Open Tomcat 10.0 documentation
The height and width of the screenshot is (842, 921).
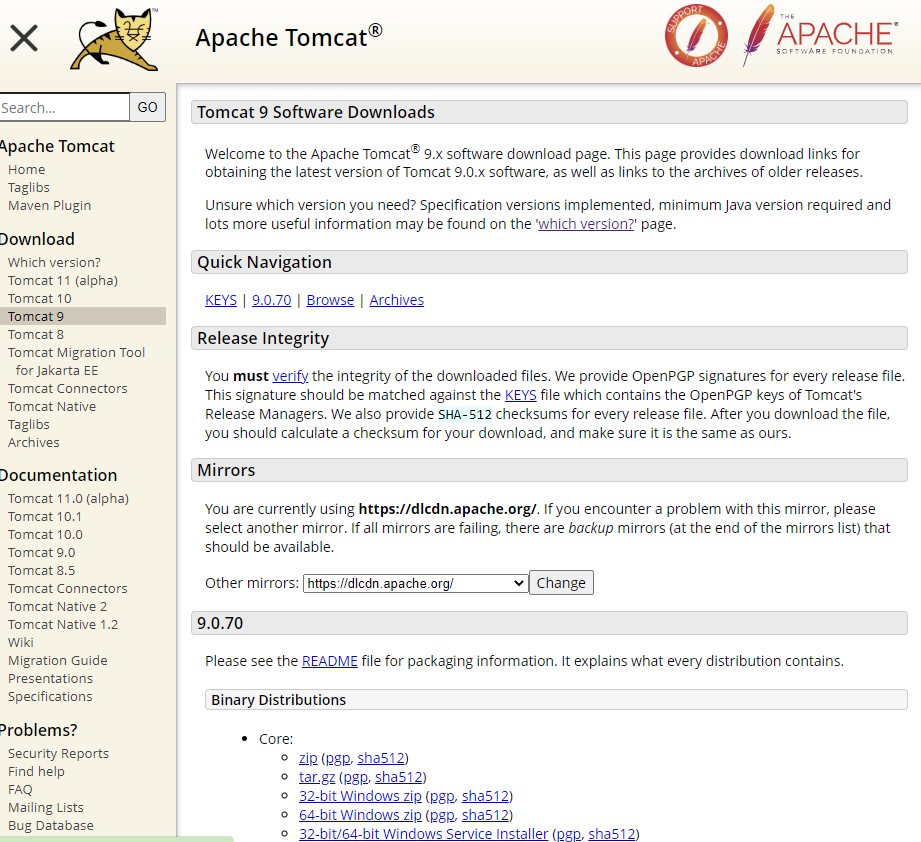[x=45, y=535]
